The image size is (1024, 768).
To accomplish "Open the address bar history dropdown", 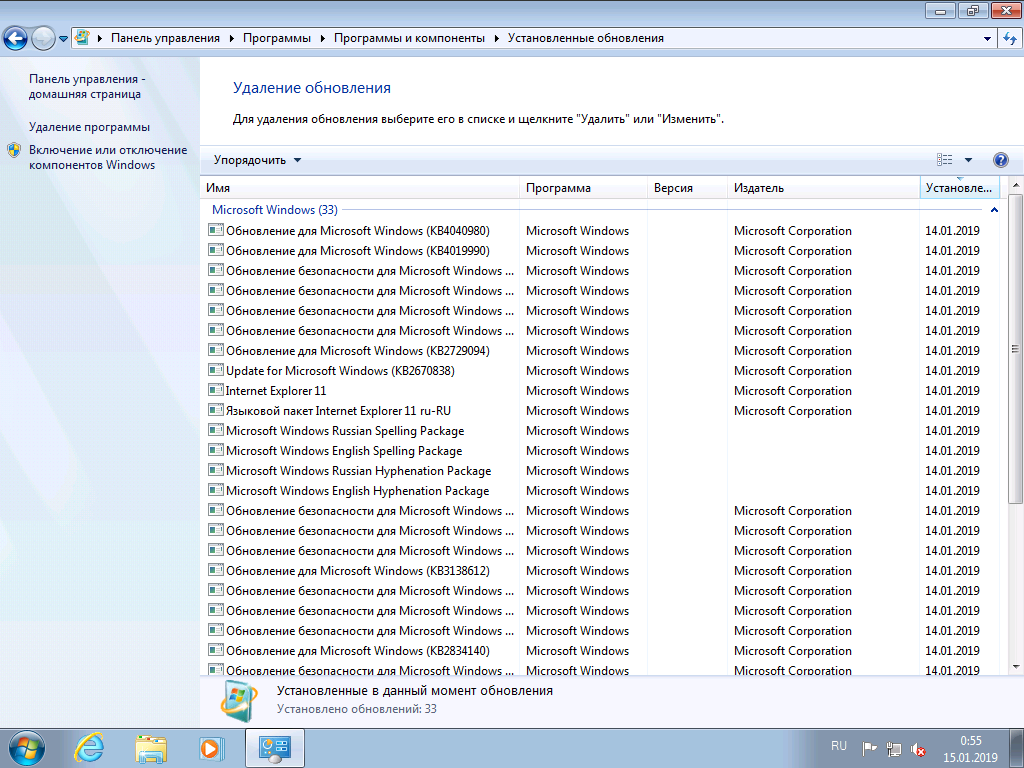I will [987, 39].
